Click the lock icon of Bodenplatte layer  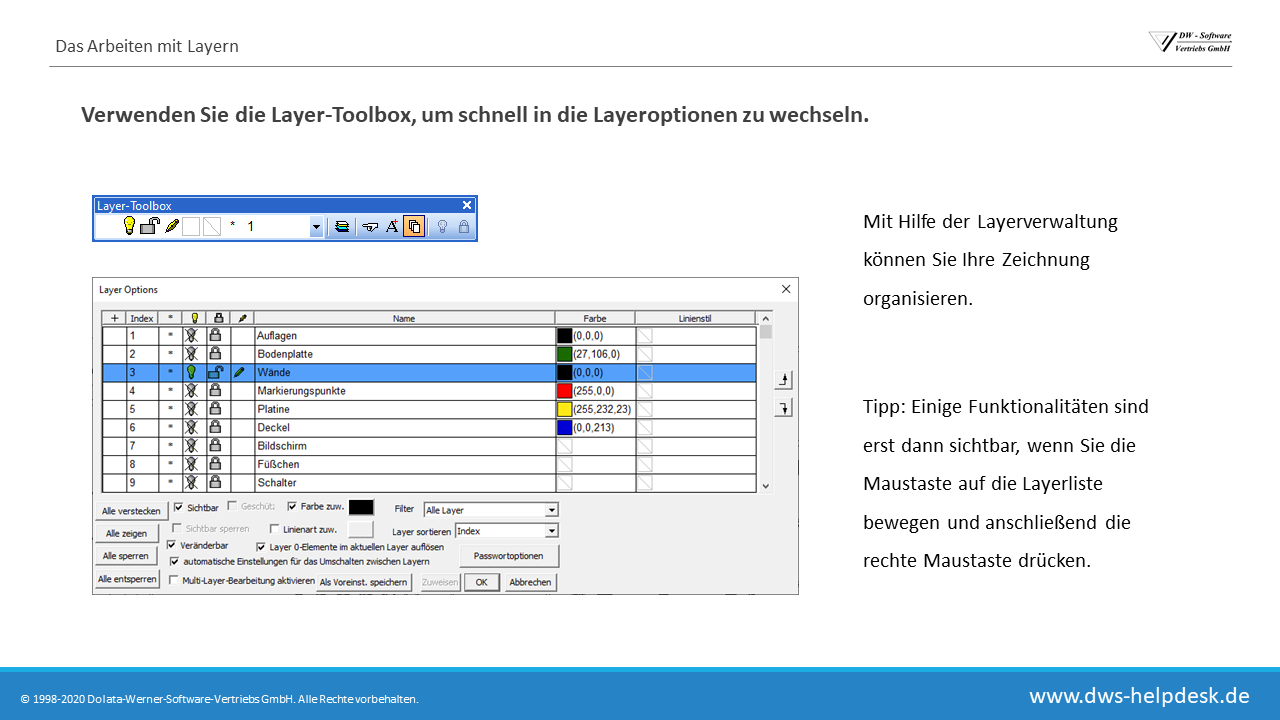pyautogui.click(x=215, y=354)
